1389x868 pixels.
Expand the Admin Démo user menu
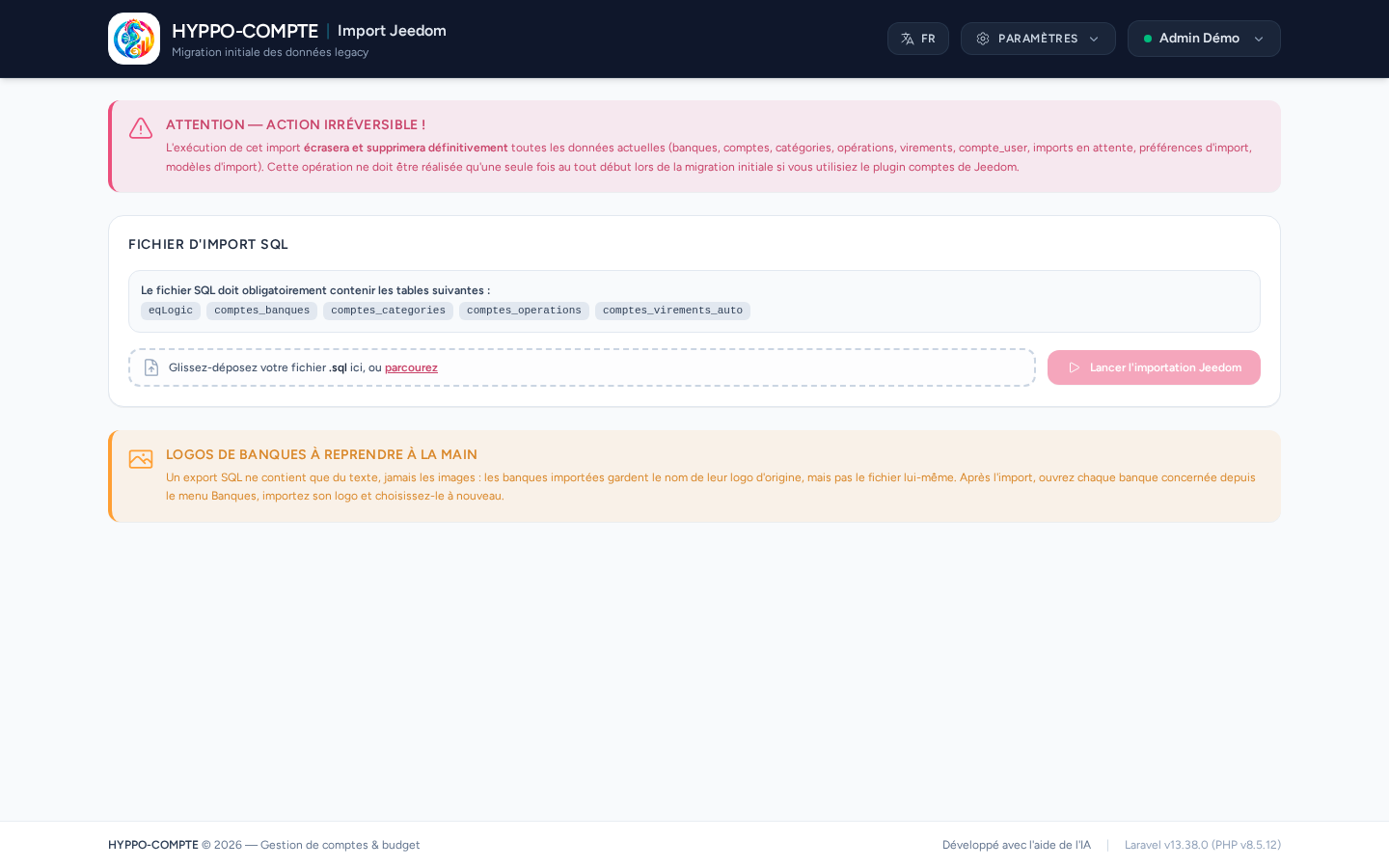1204,39
